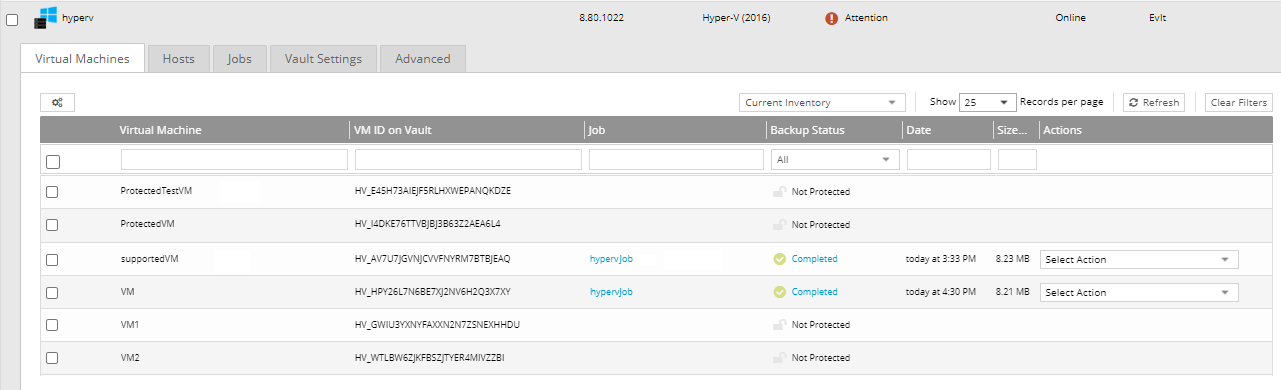This screenshot has height=390, width=1281.
Task: Select the supportedVM row checkbox
Action: pyautogui.click(x=52, y=260)
